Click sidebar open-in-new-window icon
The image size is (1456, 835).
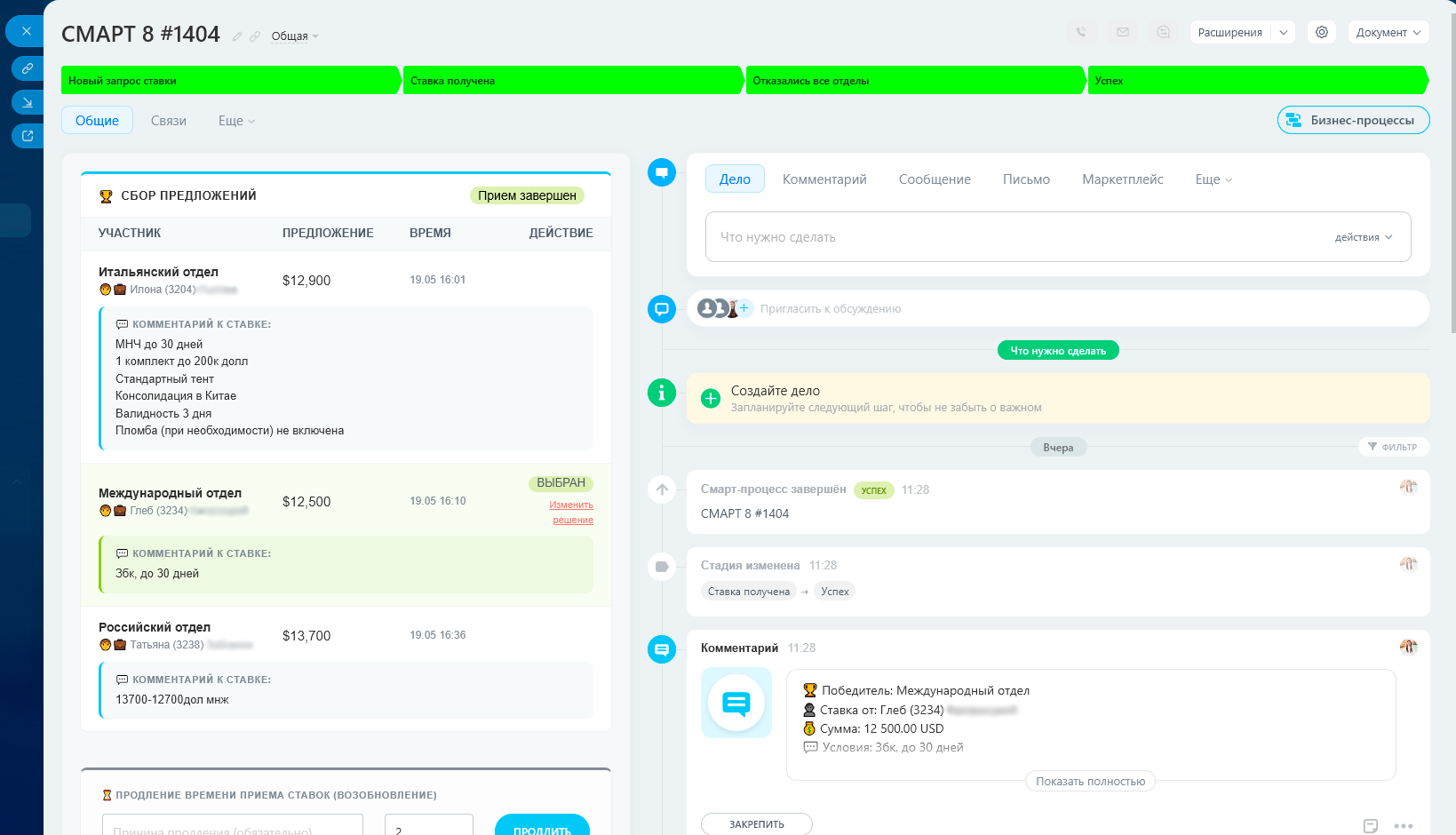28,136
